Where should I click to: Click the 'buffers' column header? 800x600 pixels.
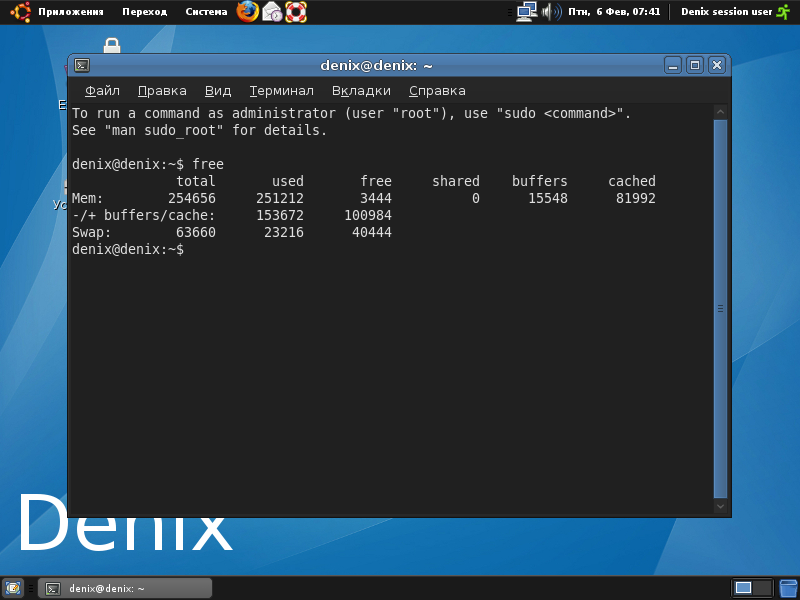coord(540,181)
